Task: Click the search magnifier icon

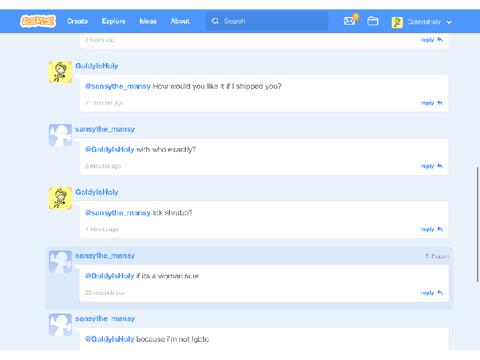Action: (215, 21)
